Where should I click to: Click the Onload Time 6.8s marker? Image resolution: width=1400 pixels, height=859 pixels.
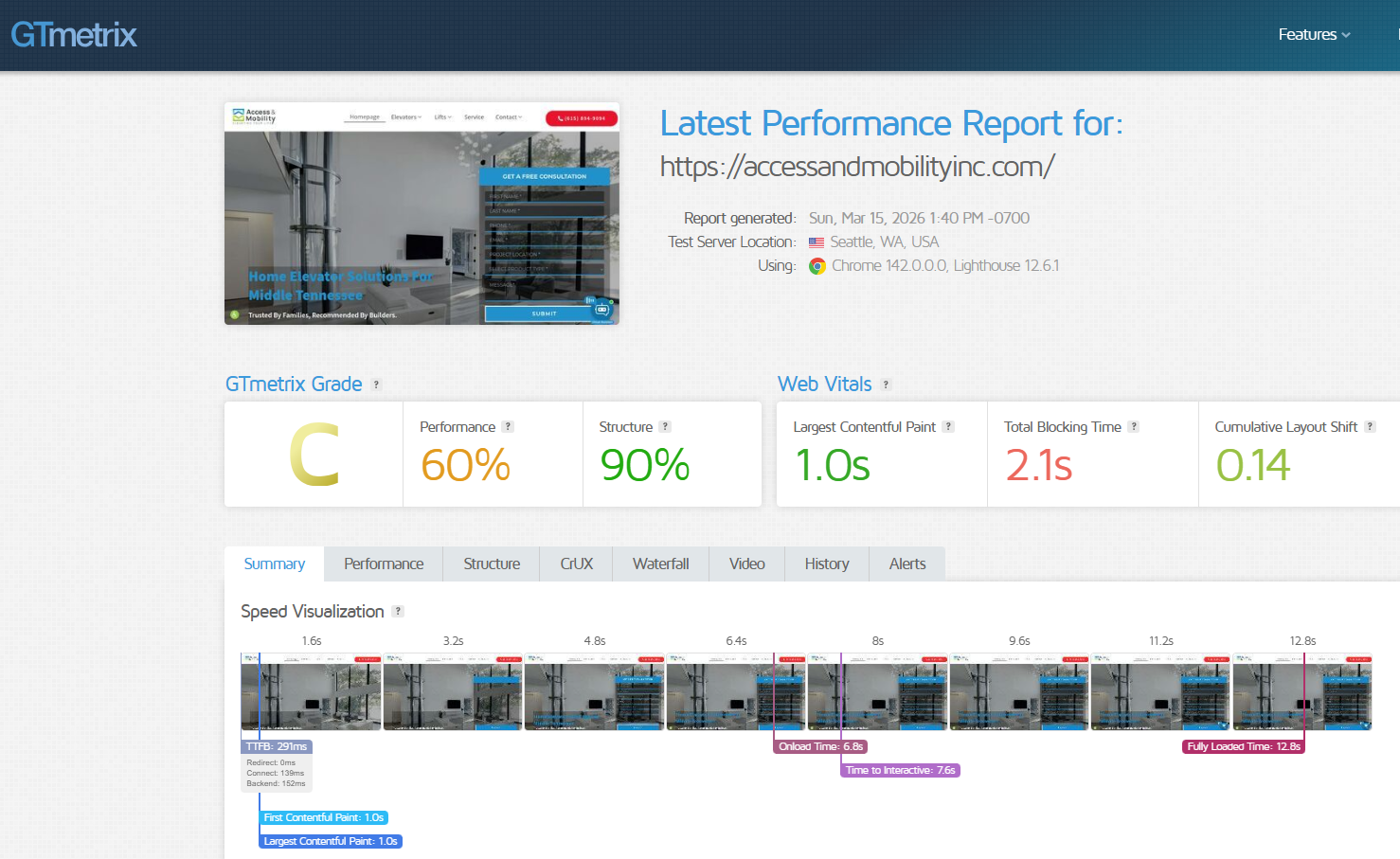pyautogui.click(x=820, y=746)
